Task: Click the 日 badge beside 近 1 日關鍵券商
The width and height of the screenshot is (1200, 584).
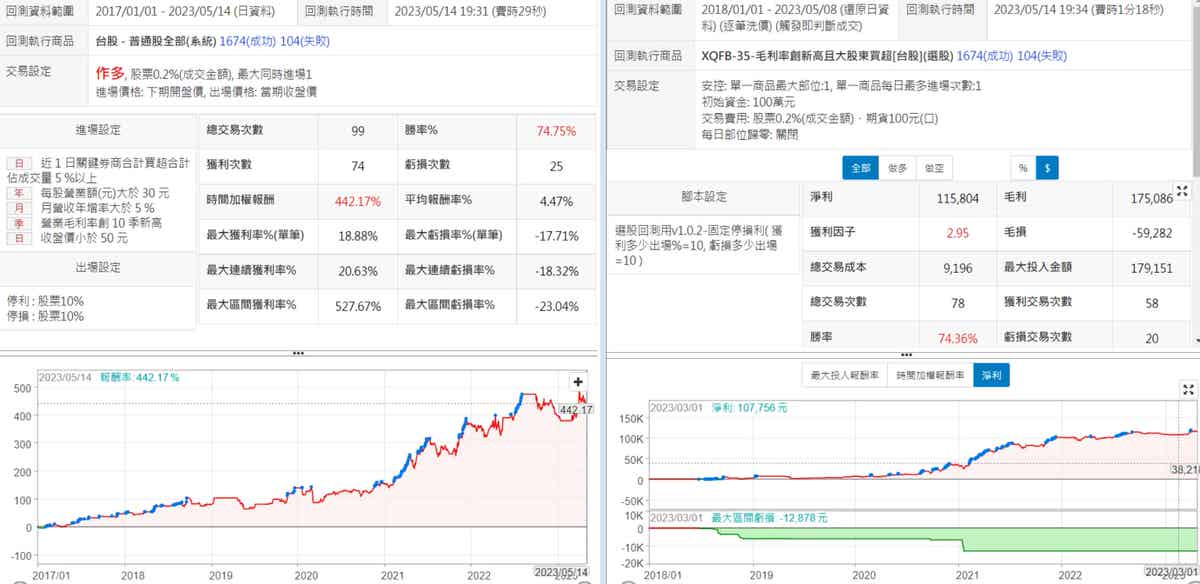Action: tap(17, 163)
